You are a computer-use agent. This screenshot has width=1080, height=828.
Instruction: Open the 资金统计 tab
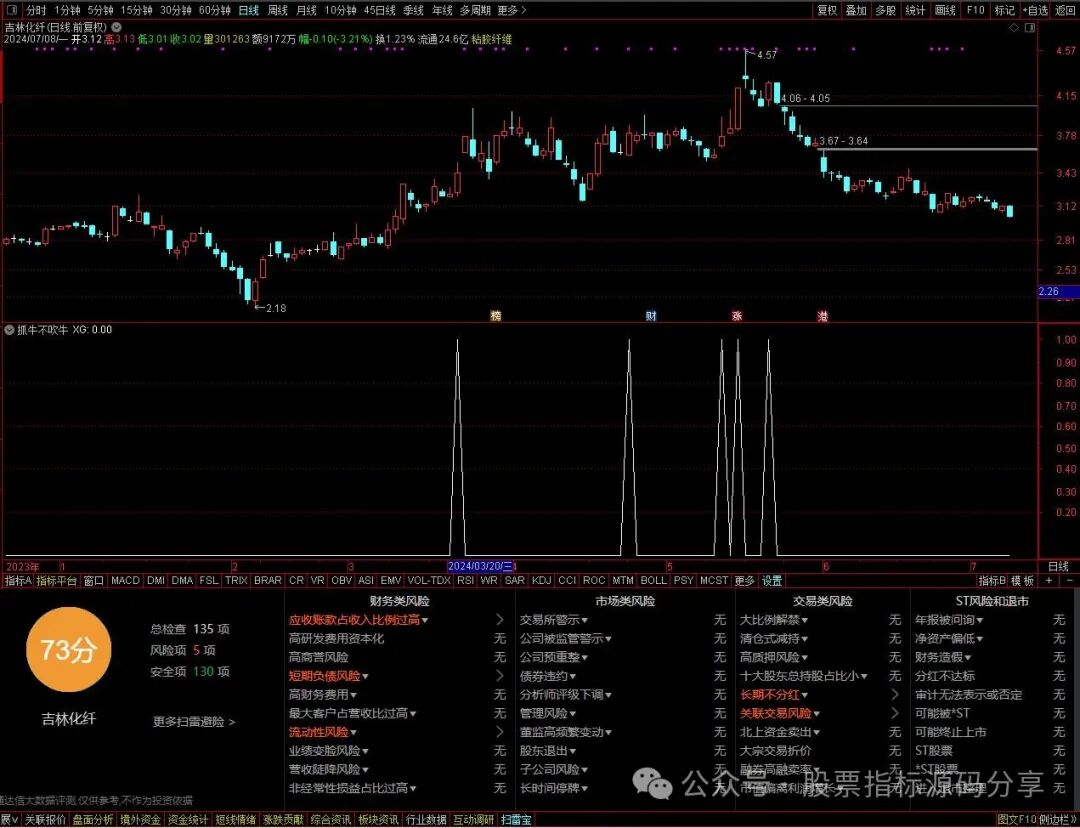pyautogui.click(x=188, y=820)
